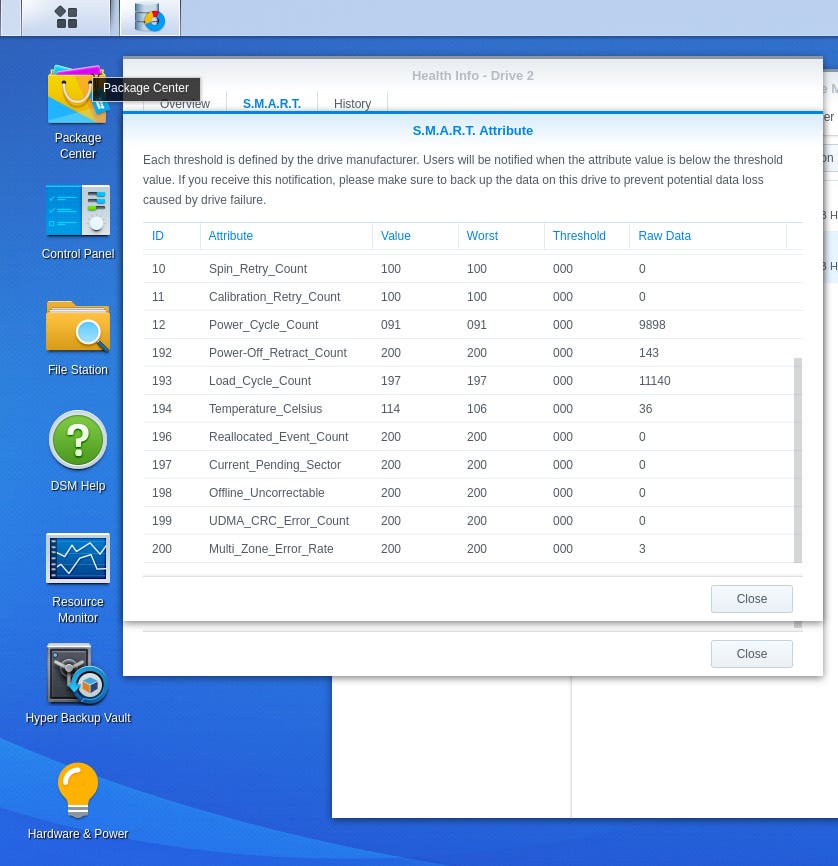Switch to the History tab

[352, 103]
